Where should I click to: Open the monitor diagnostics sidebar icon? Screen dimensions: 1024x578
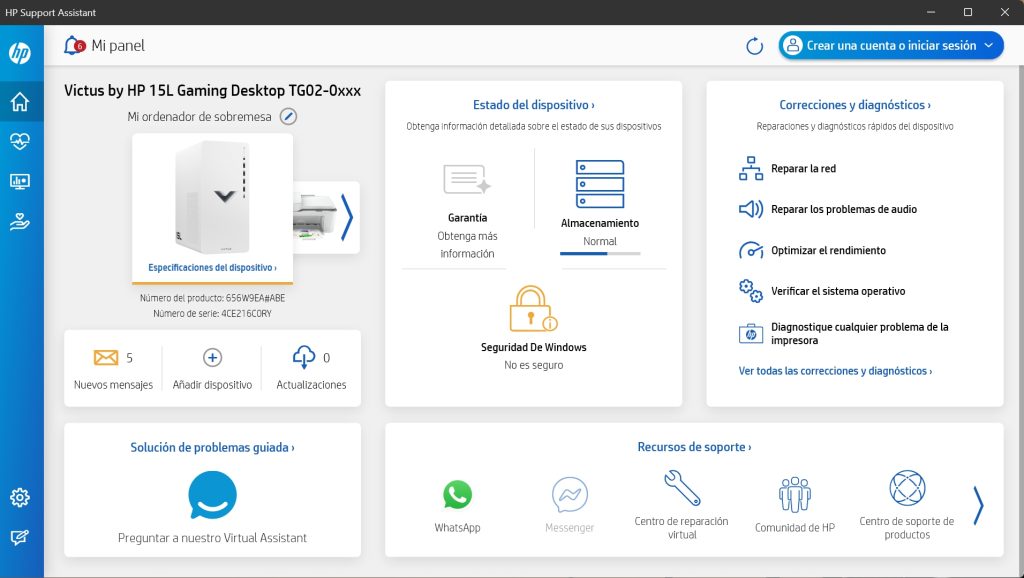pyautogui.click(x=20, y=182)
